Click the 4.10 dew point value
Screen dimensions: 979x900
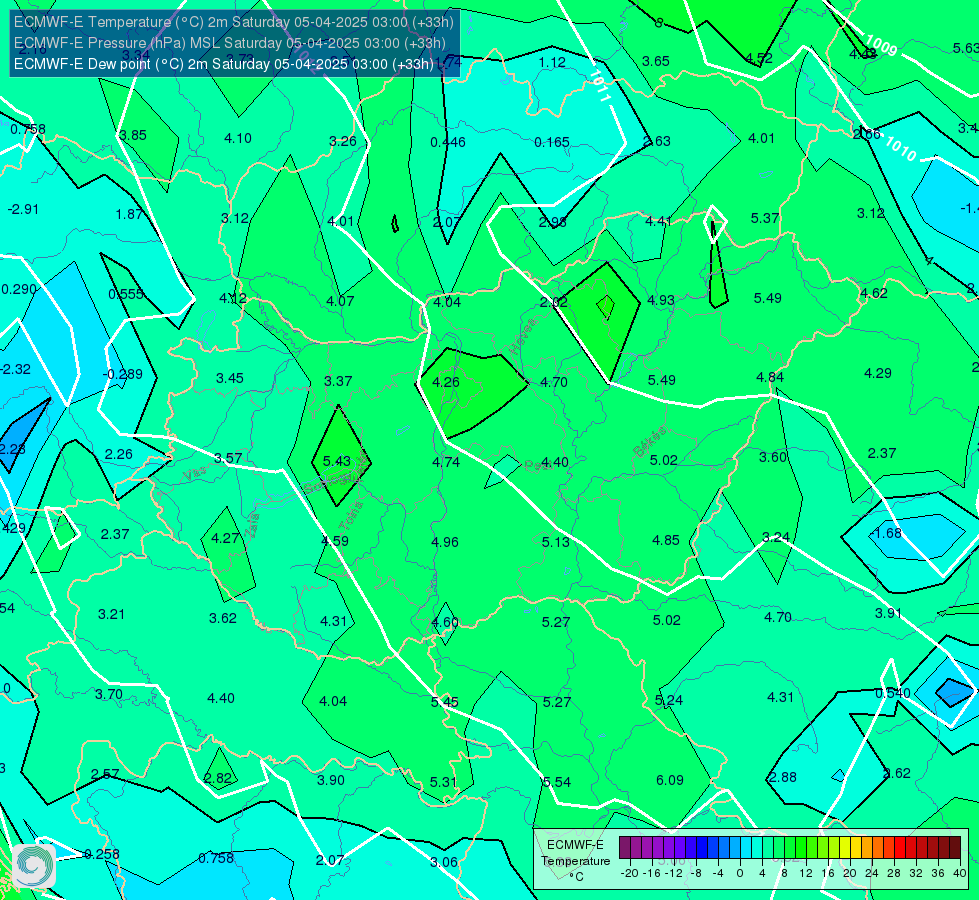(x=238, y=139)
